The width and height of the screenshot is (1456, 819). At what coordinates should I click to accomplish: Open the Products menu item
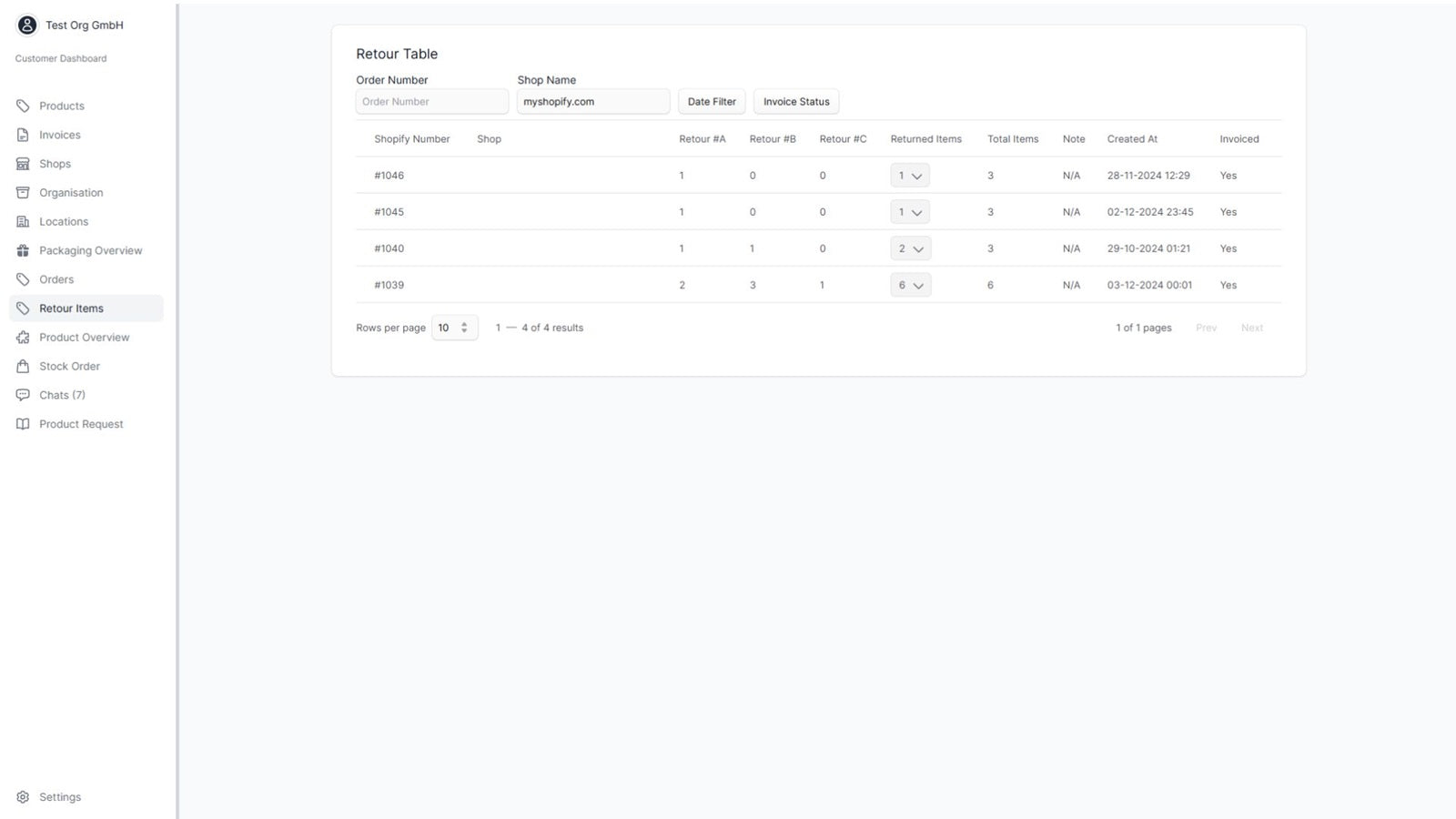86,106
